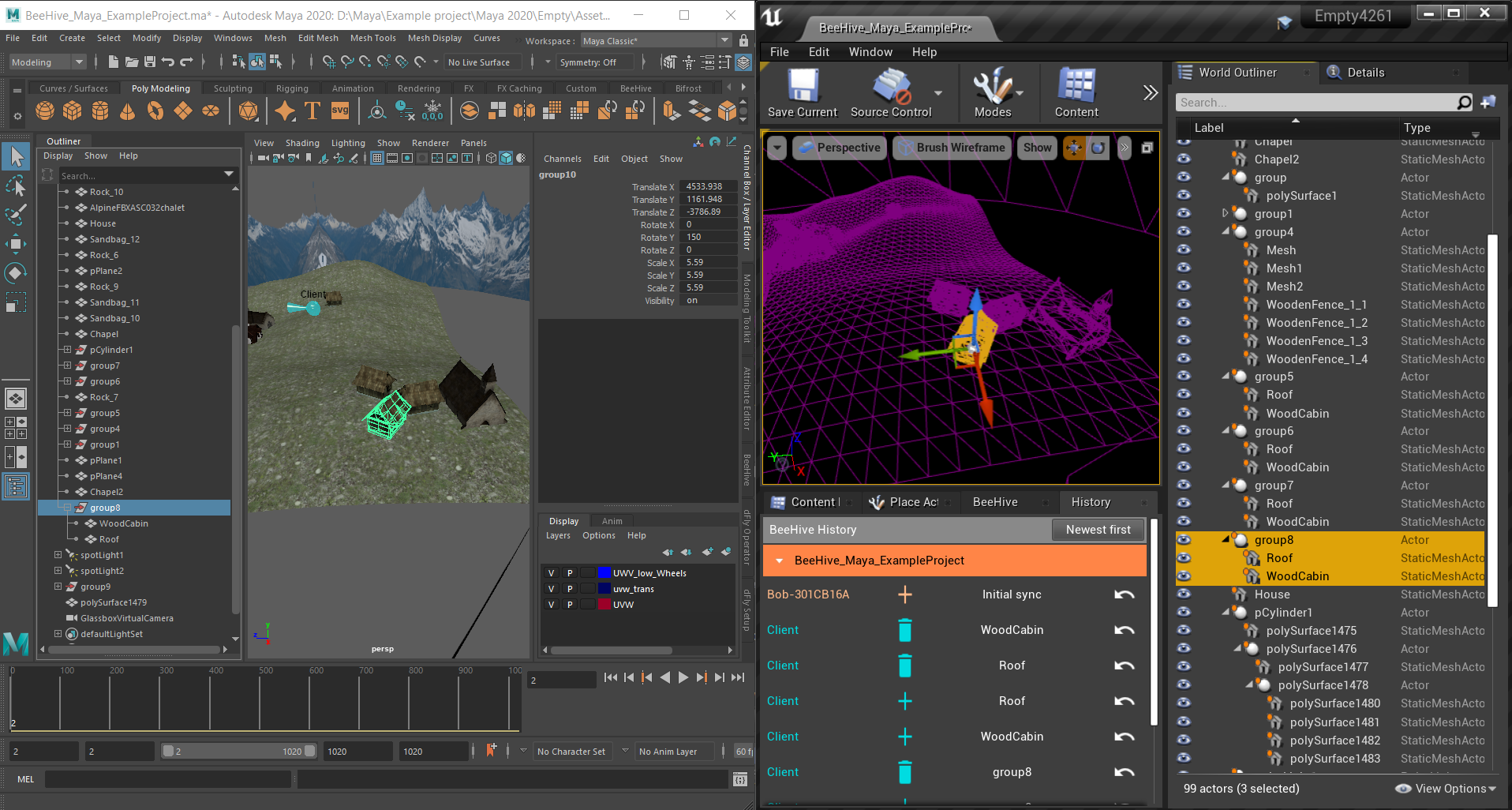Image resolution: width=1512 pixels, height=810 pixels.
Task: Click the polygon Type text tool icon
Action: (x=313, y=111)
